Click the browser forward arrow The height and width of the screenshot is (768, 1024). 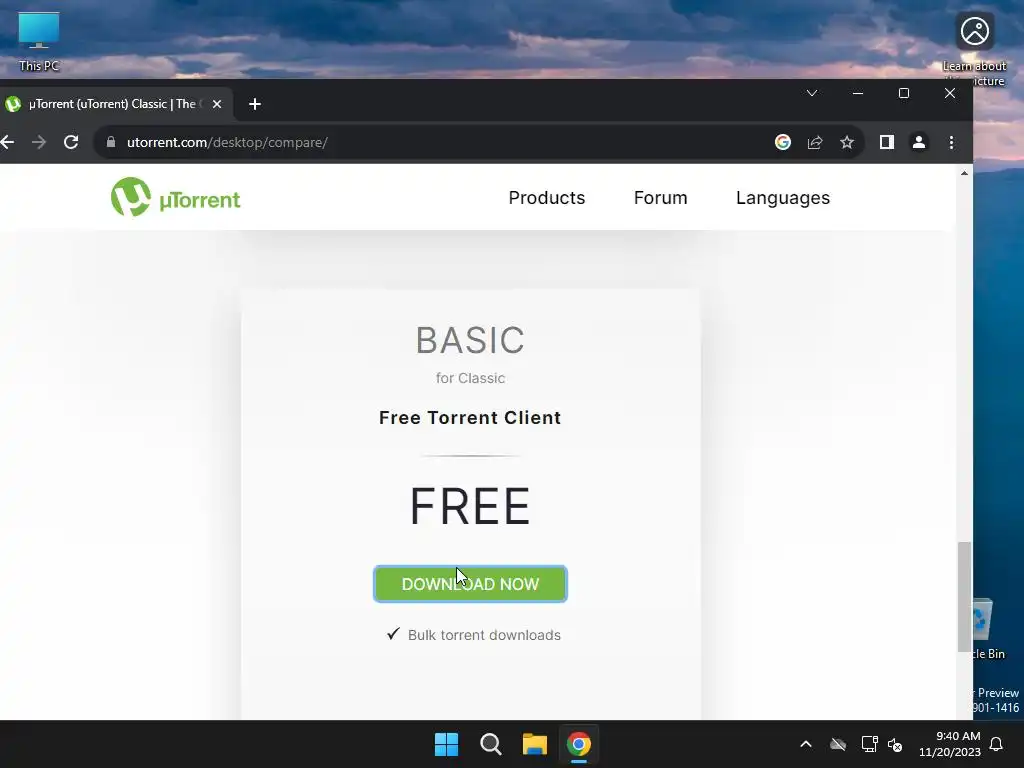pyautogui.click(x=39, y=142)
